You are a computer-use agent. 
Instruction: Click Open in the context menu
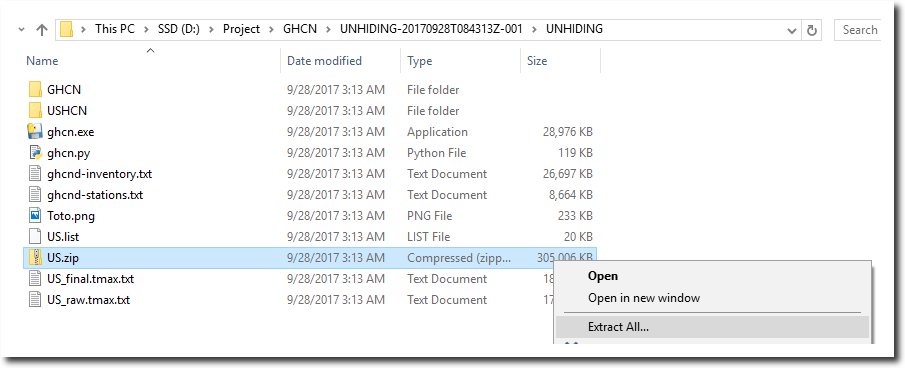click(603, 276)
